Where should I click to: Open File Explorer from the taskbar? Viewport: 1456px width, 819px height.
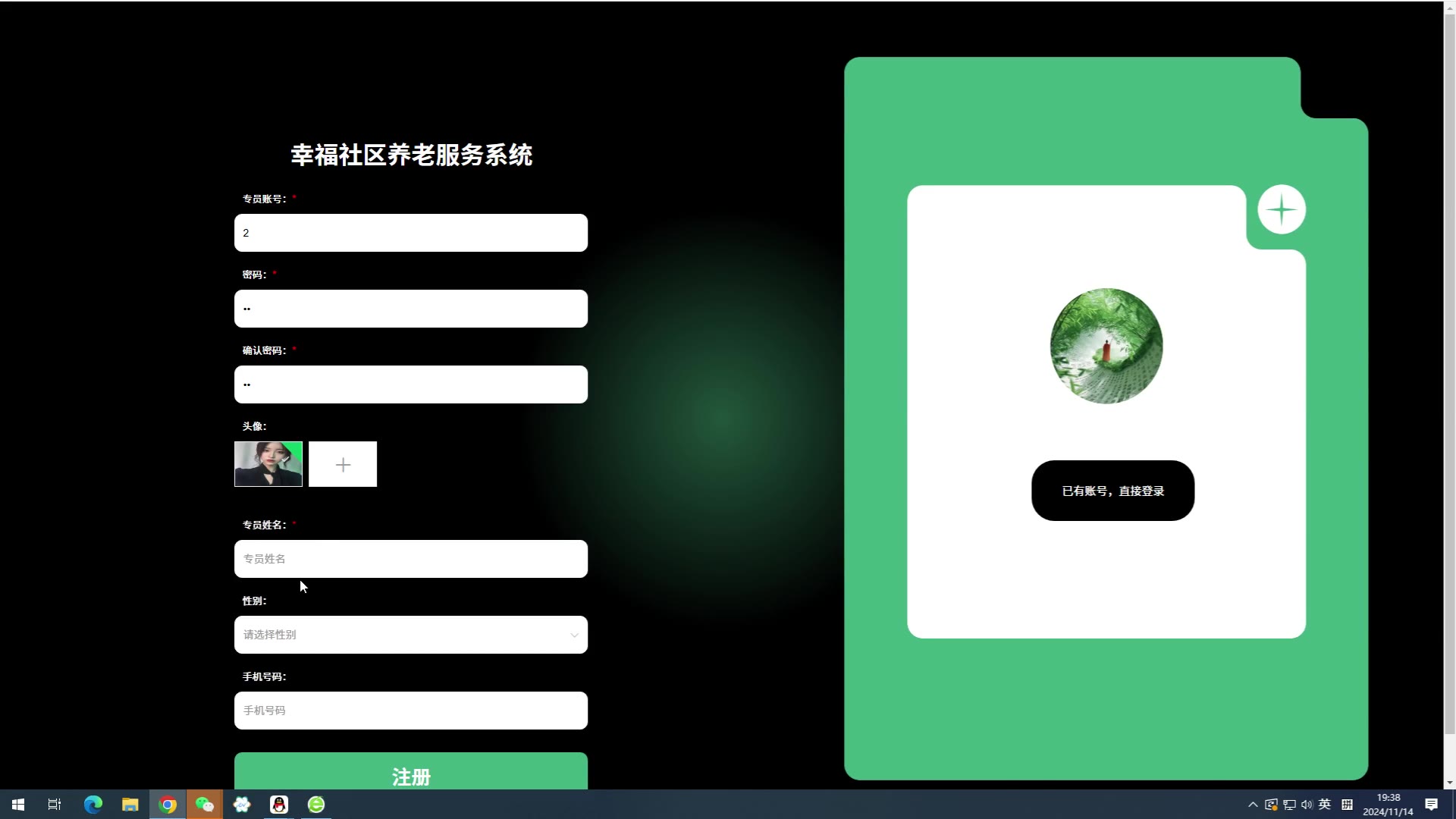[130, 805]
